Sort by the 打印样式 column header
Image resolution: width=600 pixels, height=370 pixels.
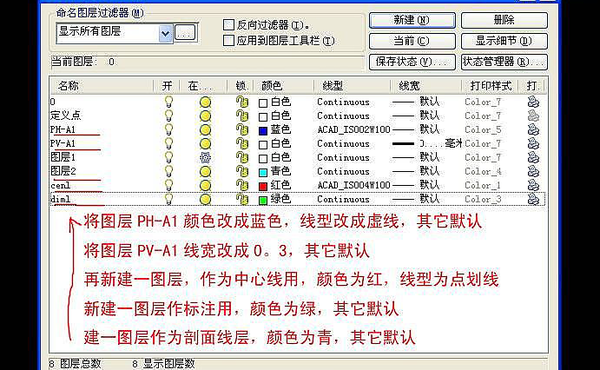490,86
